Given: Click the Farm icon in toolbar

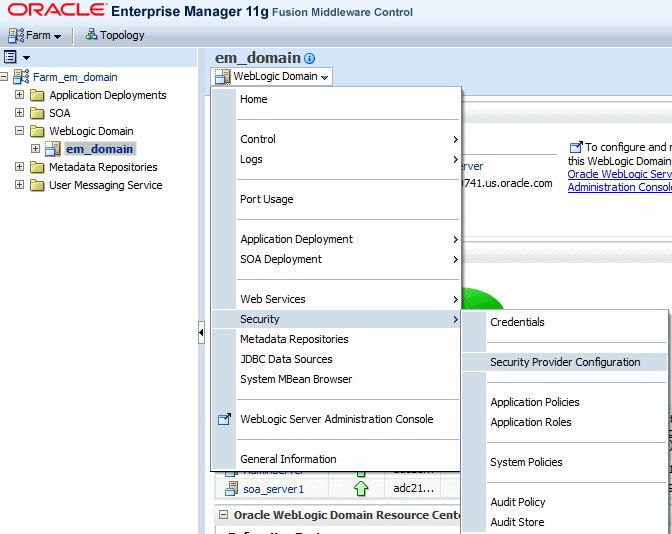Looking at the screenshot, I should pos(16,35).
